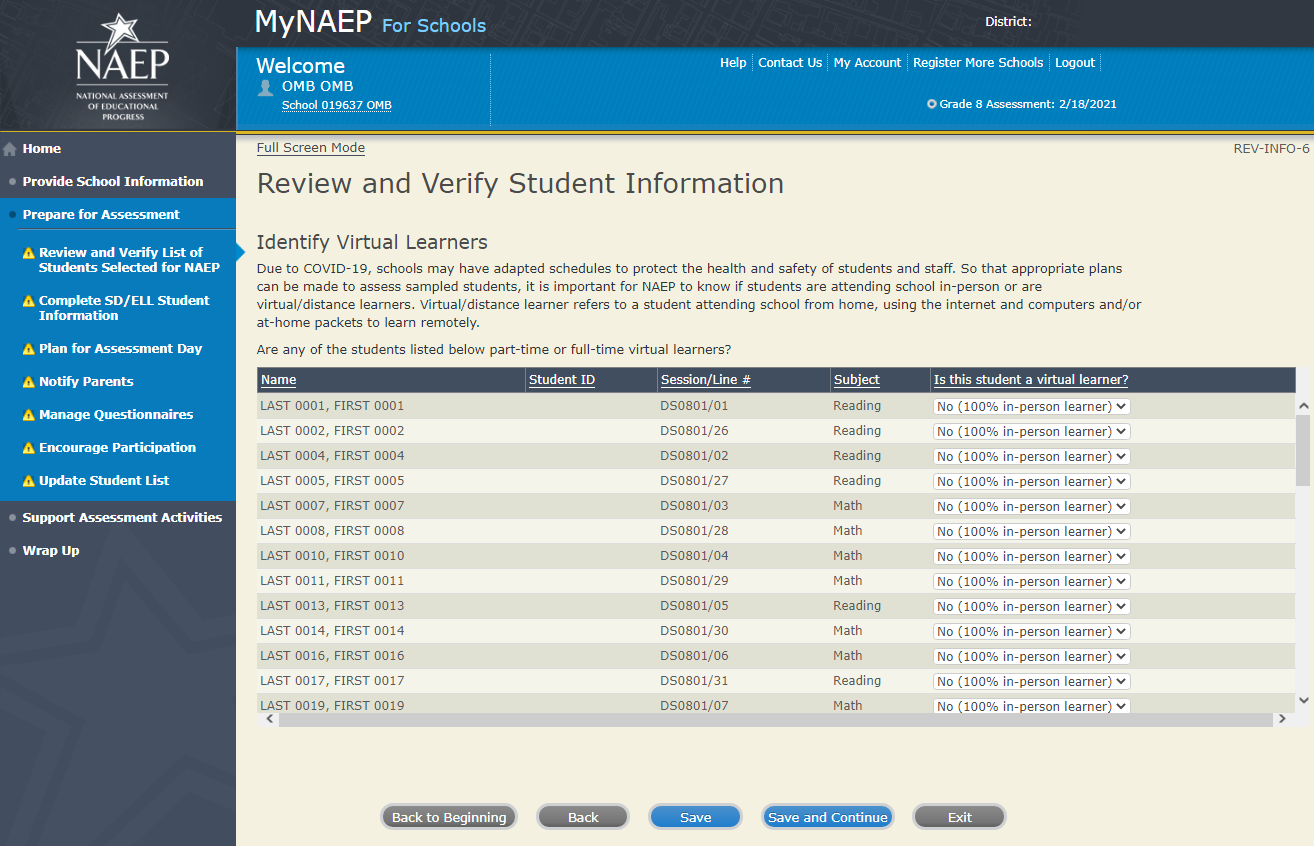Click warning icon beside Notify Parents

pos(29,382)
